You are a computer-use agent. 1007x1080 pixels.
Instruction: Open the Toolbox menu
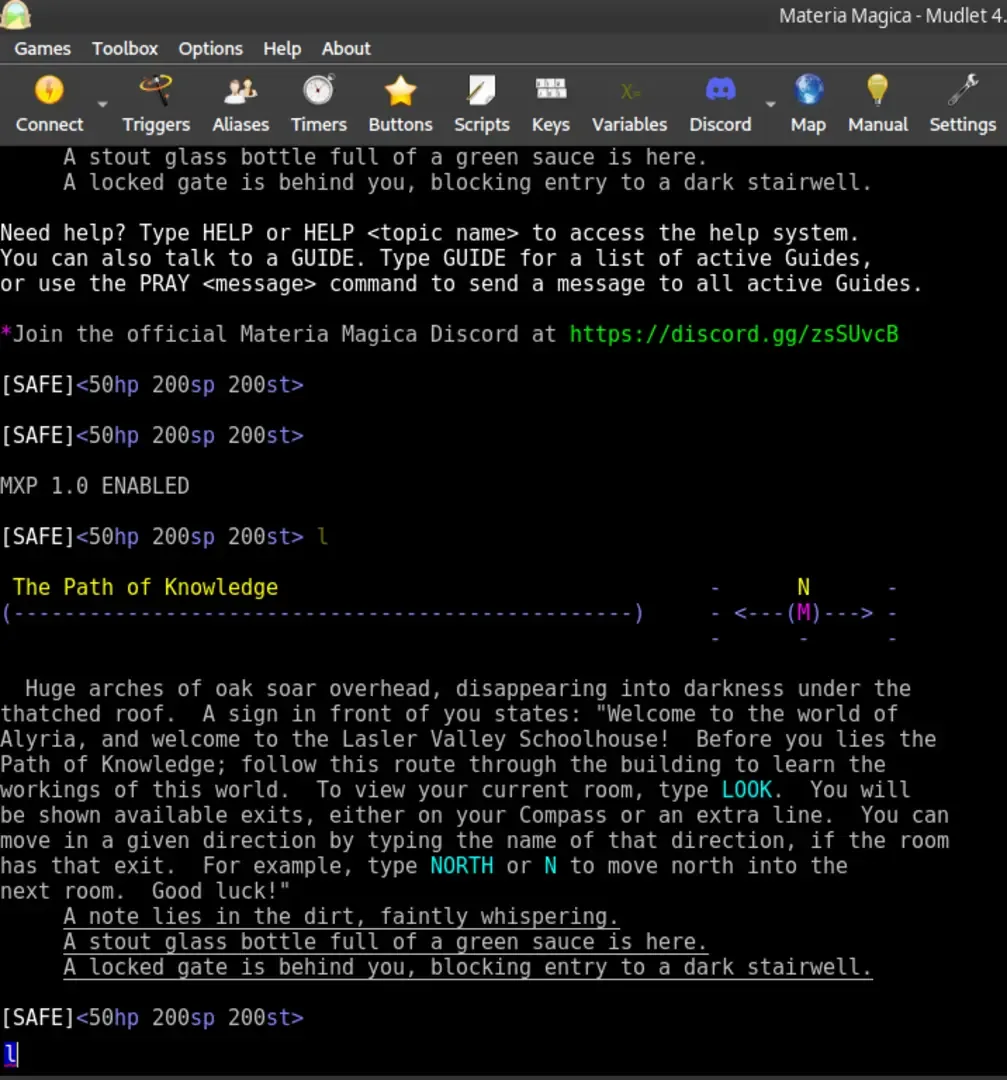[x=125, y=48]
